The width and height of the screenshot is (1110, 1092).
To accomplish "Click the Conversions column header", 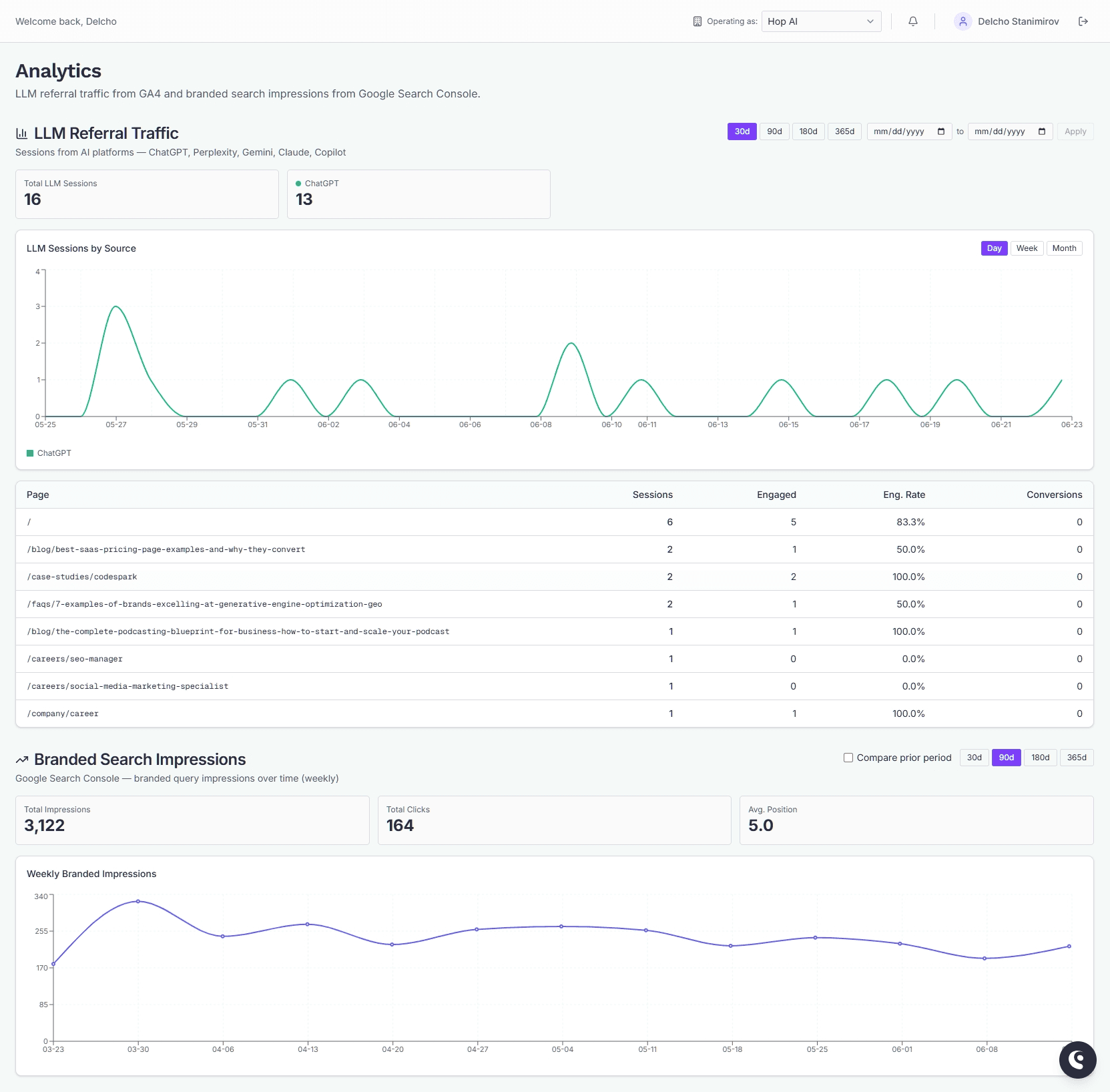I will tap(1054, 495).
